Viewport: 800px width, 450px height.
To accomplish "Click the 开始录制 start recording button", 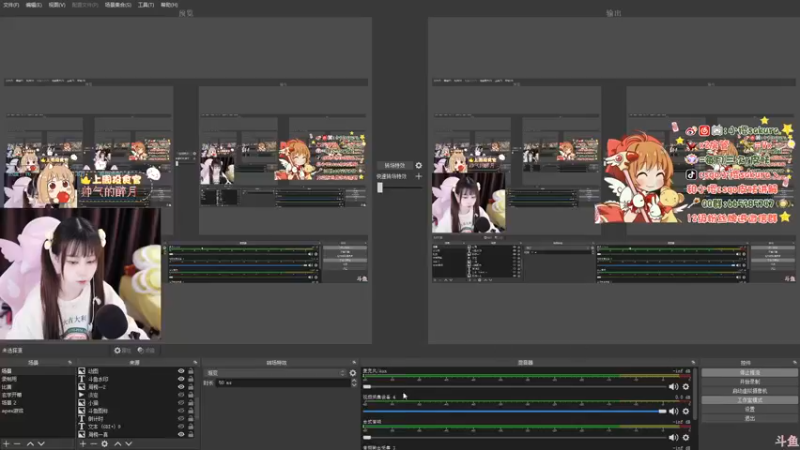I will (x=749, y=382).
